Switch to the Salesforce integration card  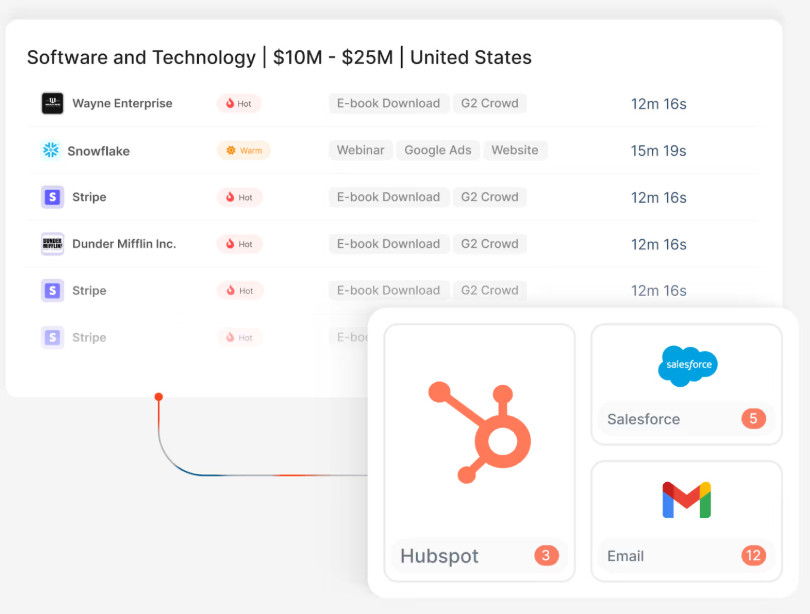[687, 384]
